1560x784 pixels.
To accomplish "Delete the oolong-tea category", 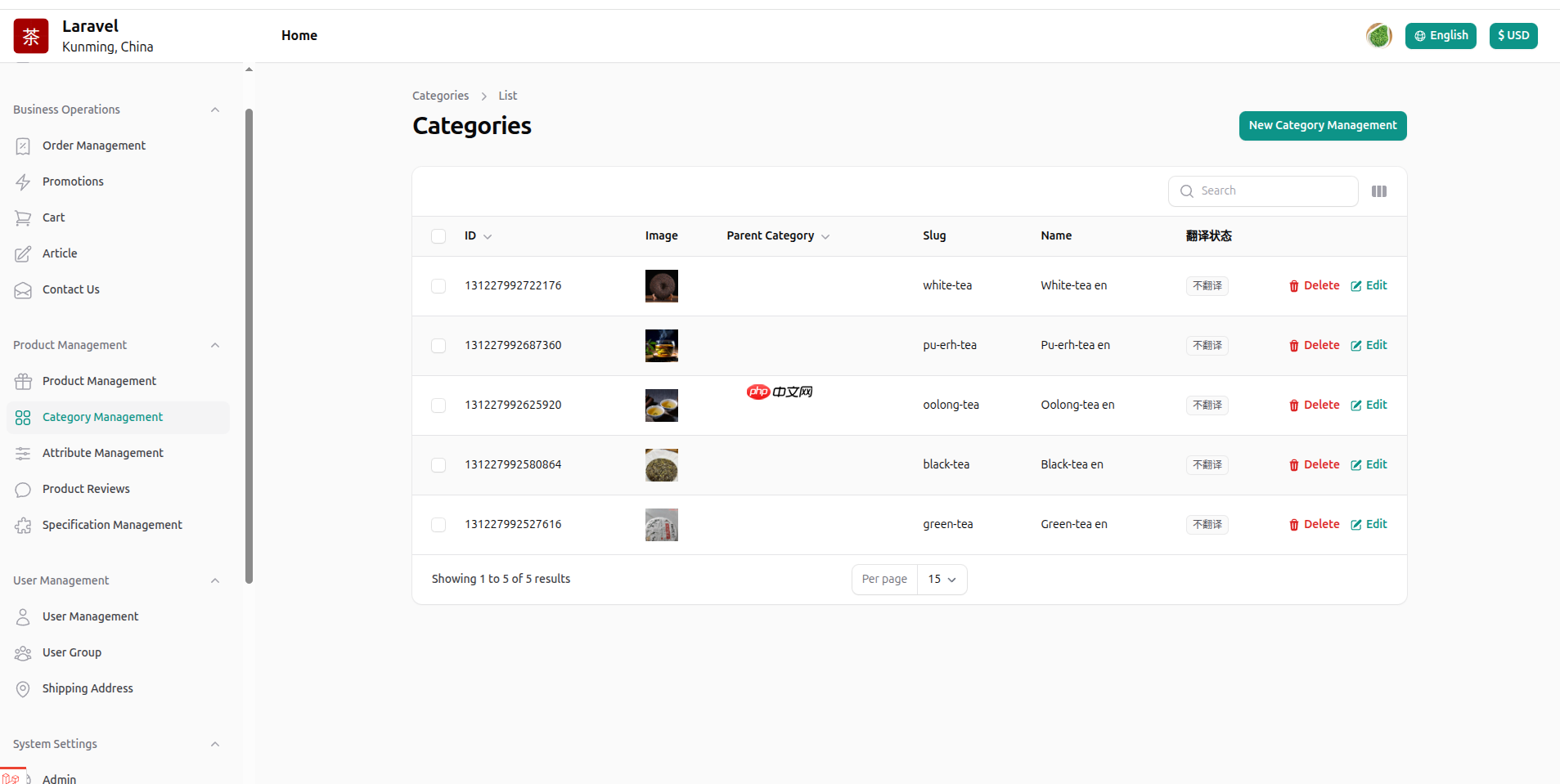I will [x=1314, y=405].
